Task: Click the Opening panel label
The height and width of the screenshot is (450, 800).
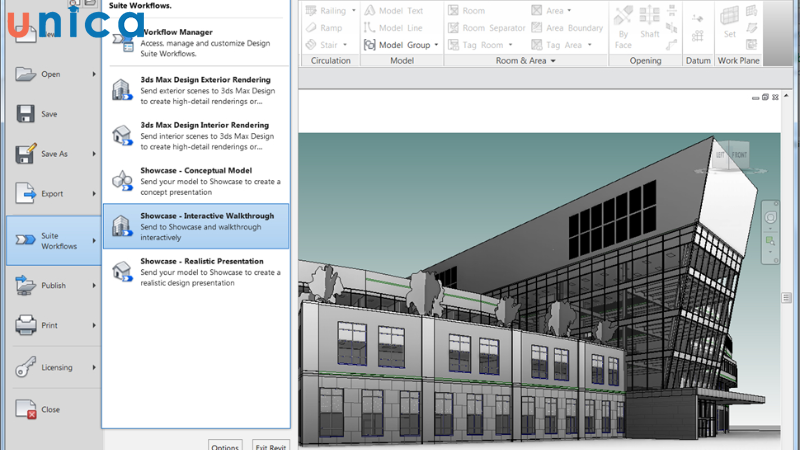Action: (645, 61)
